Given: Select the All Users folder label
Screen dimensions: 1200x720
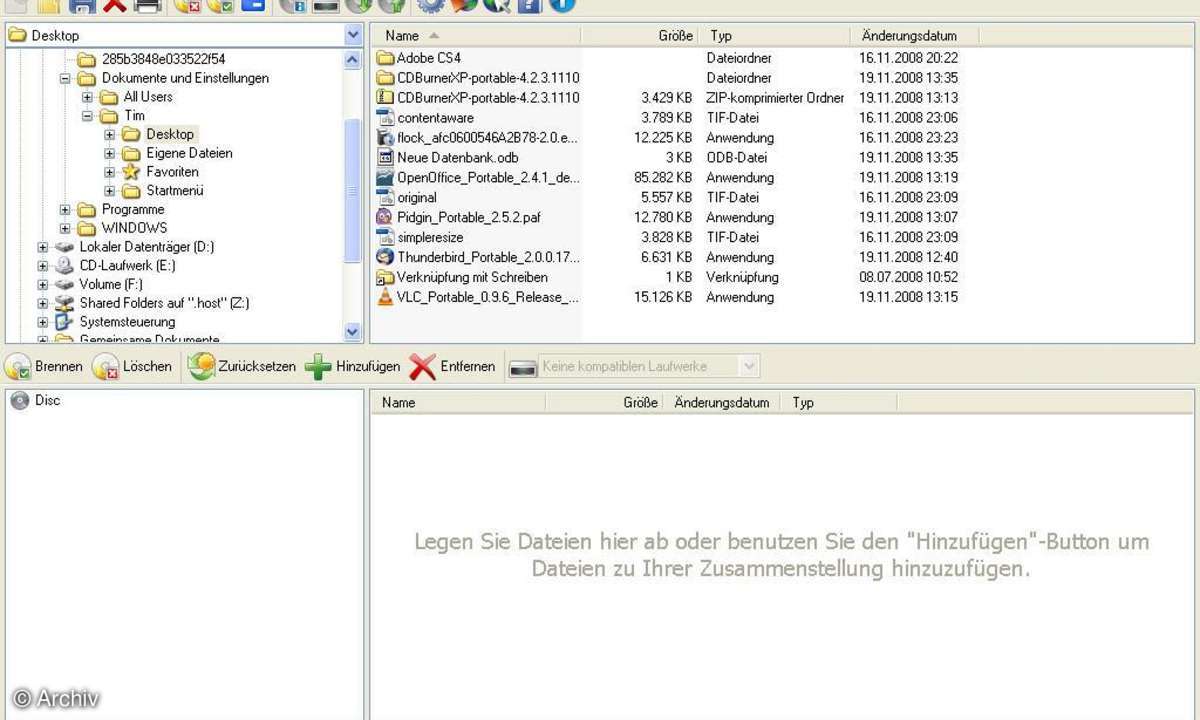Looking at the screenshot, I should pos(148,97).
